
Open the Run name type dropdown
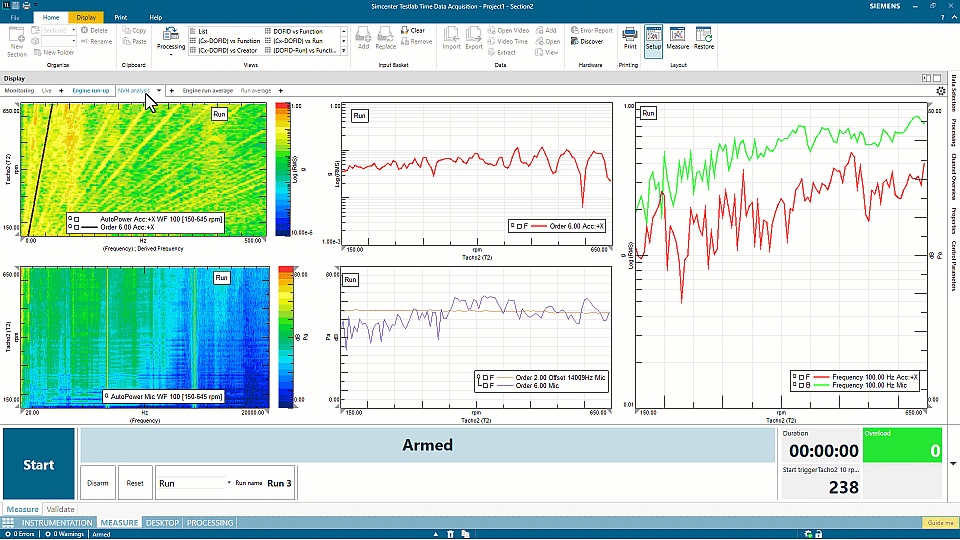[229, 483]
